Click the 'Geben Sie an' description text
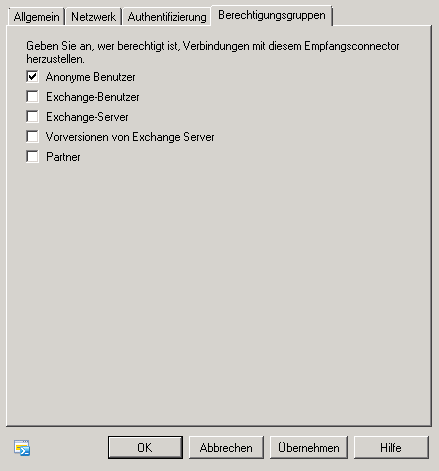This screenshot has width=439, height=471. point(213,52)
